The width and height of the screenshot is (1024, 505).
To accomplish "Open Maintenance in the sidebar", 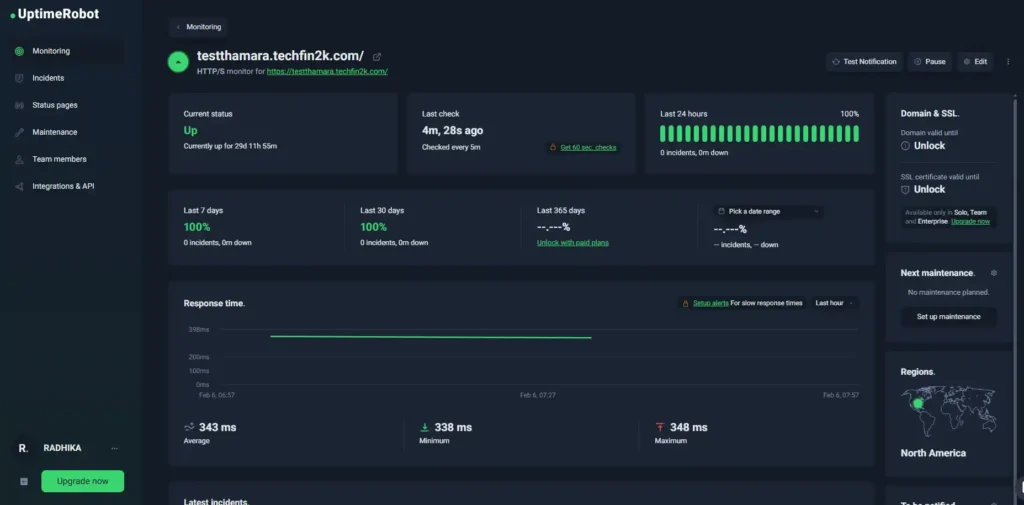I will 66,132.
